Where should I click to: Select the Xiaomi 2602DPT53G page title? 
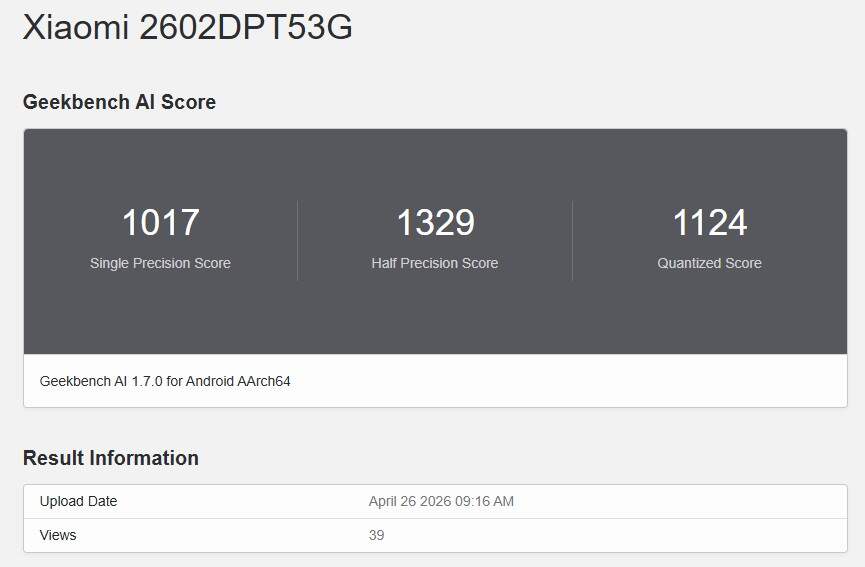point(188,26)
